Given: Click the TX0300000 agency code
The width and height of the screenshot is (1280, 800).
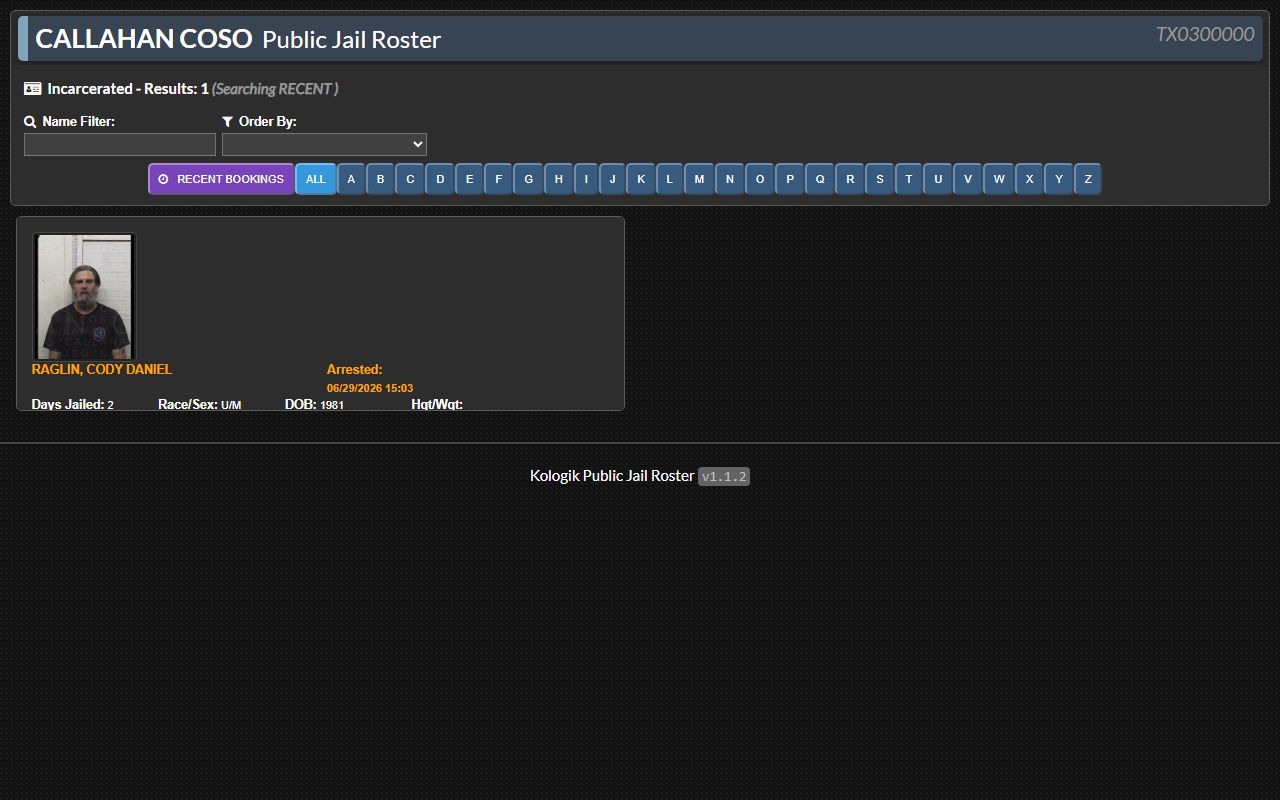Looking at the screenshot, I should [x=1205, y=34].
